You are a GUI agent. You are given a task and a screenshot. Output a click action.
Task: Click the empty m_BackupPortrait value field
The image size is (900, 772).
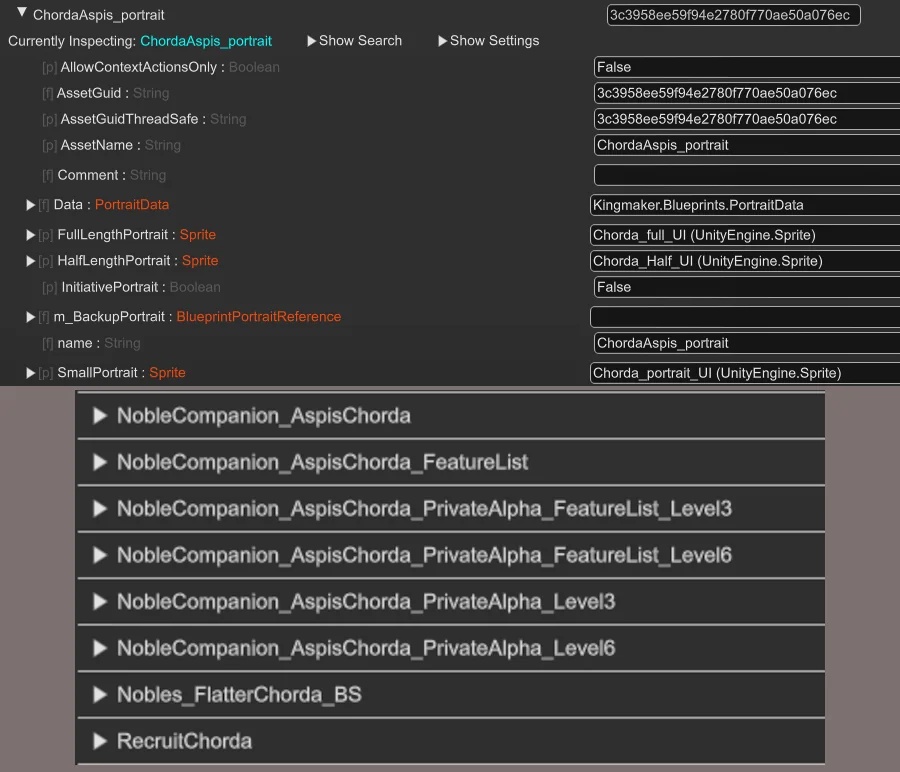click(x=745, y=317)
